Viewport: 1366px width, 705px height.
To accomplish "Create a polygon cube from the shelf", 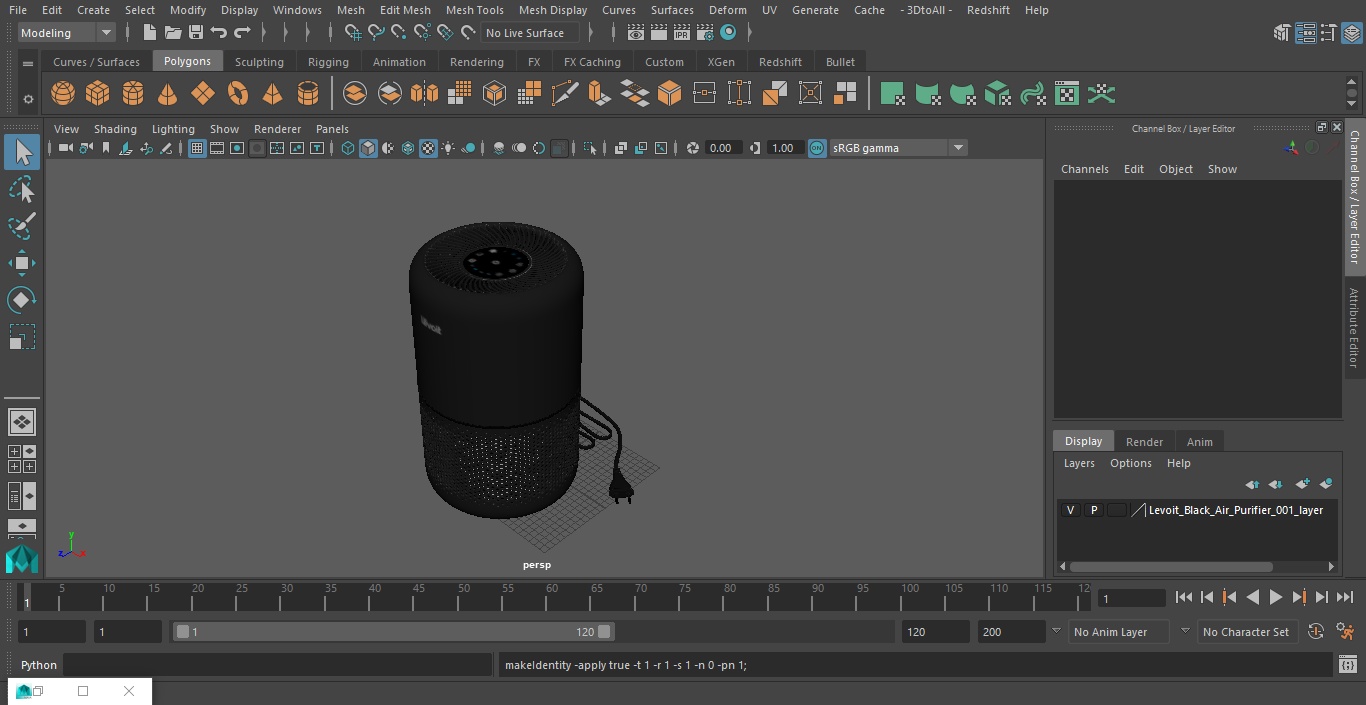I will [98, 94].
